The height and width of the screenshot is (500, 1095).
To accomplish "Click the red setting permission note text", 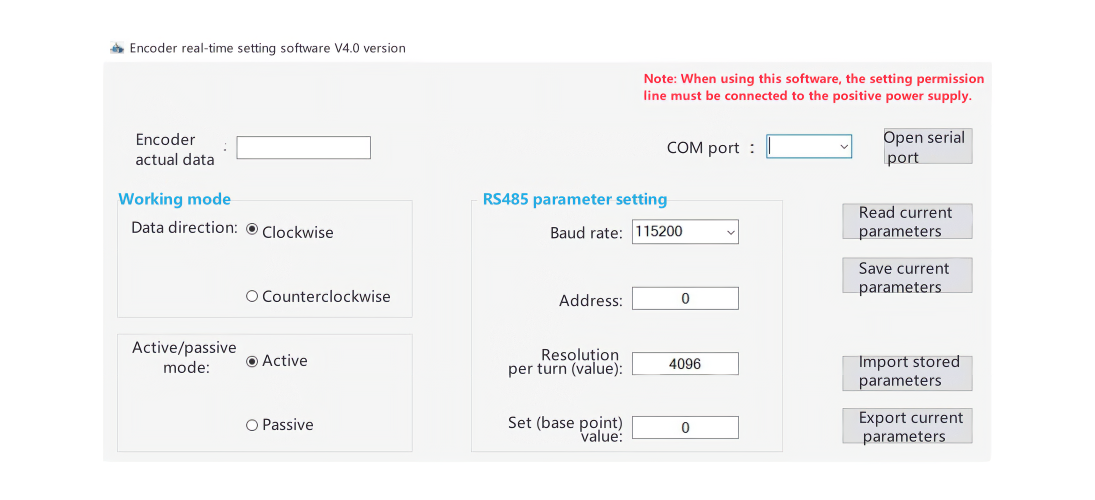I will pyautogui.click(x=814, y=87).
